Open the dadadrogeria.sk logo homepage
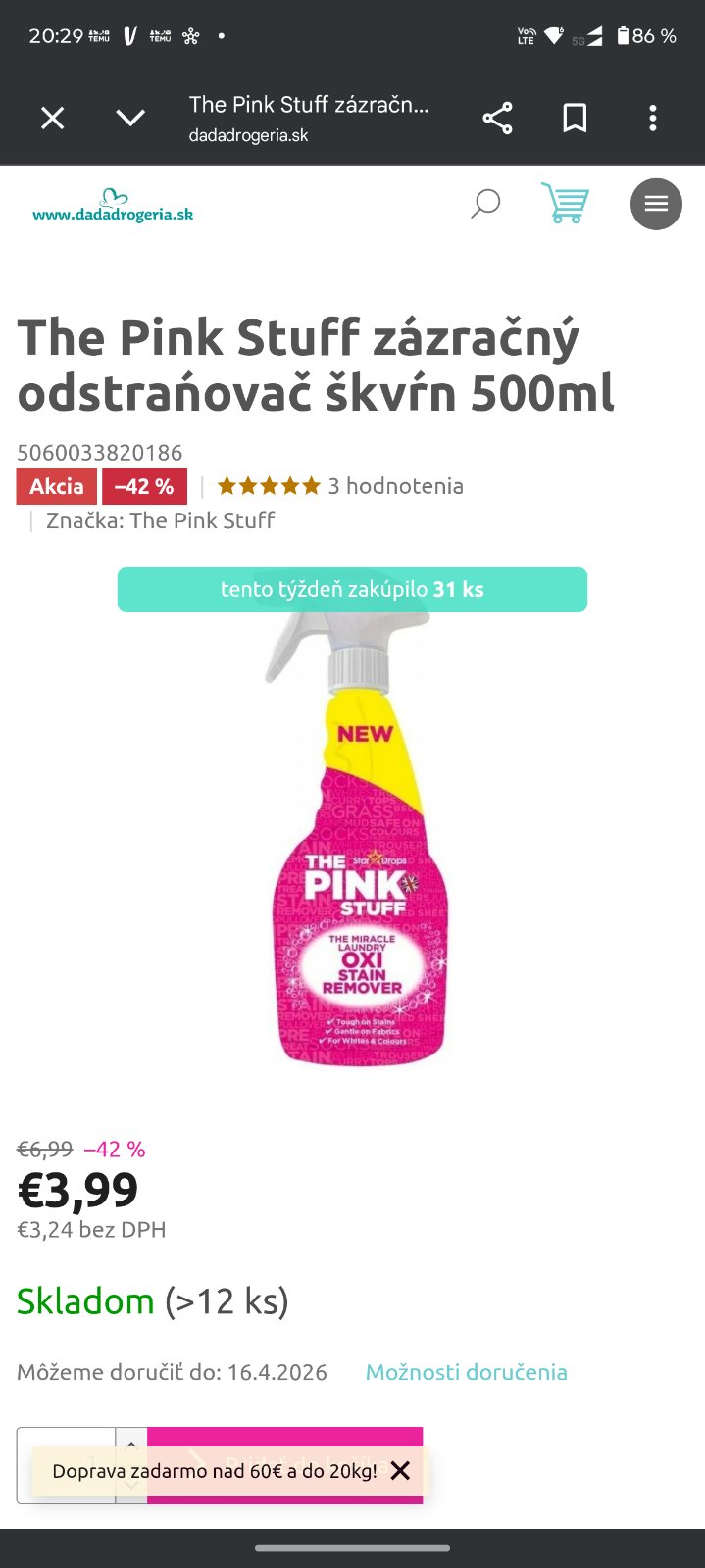The width and height of the screenshot is (705, 1568). tap(113, 206)
